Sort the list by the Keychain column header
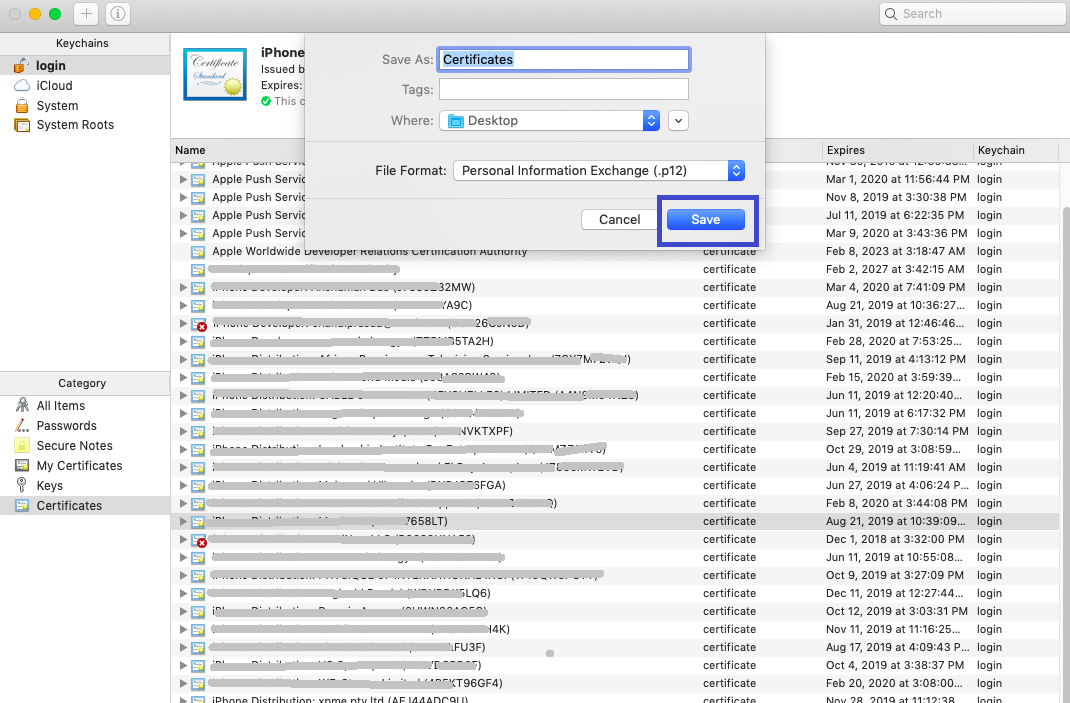 point(1017,150)
